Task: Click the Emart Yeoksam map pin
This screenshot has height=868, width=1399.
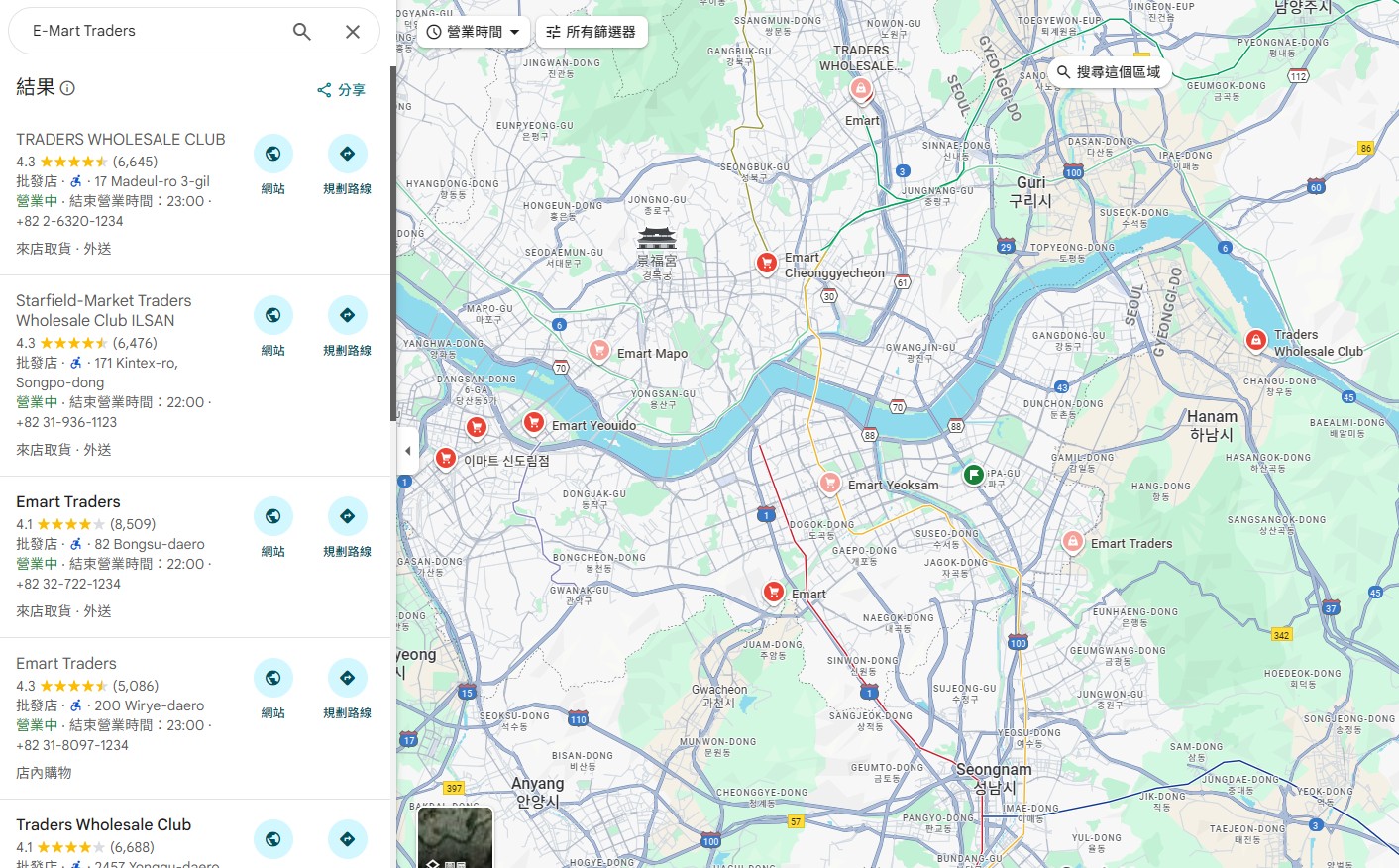Action: 830,482
